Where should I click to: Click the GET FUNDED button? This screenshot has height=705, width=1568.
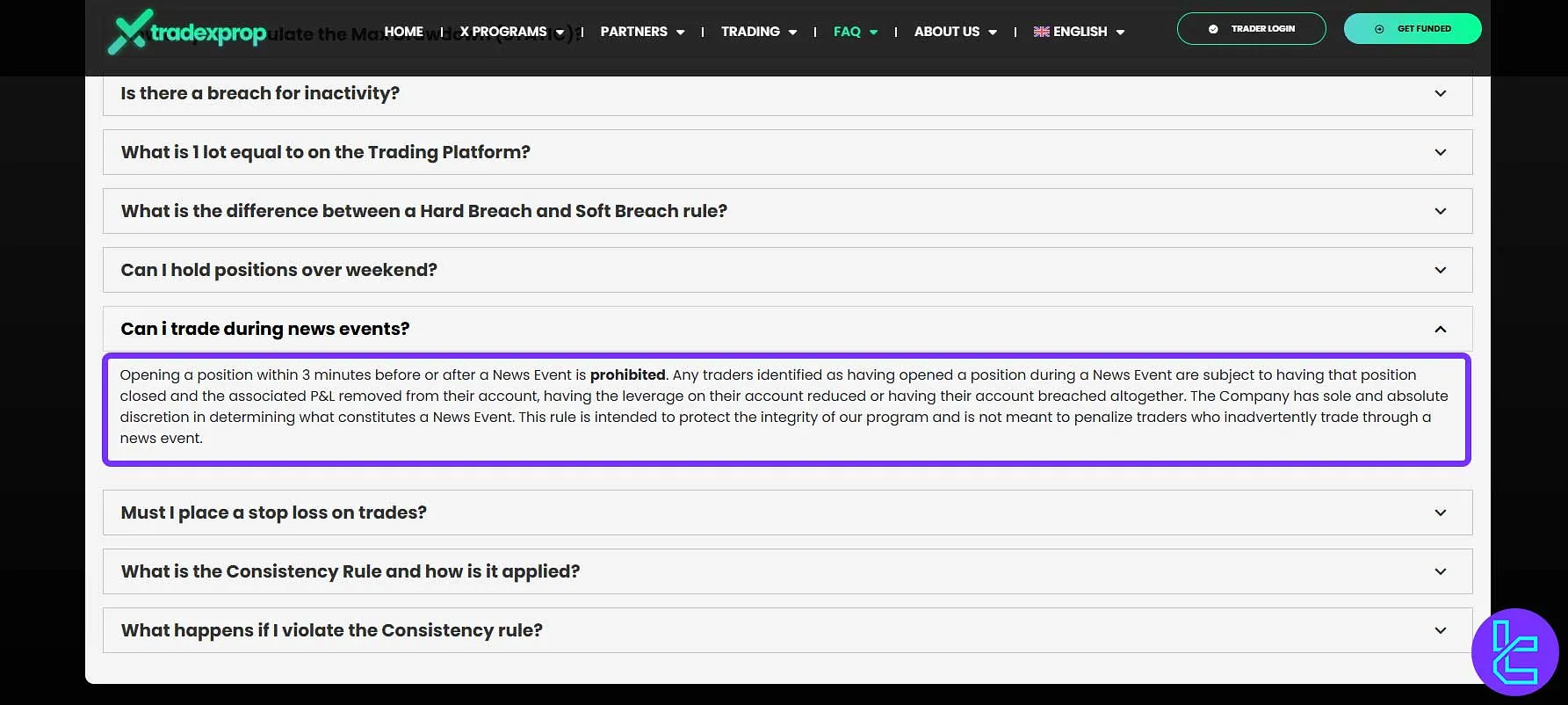coord(1413,29)
